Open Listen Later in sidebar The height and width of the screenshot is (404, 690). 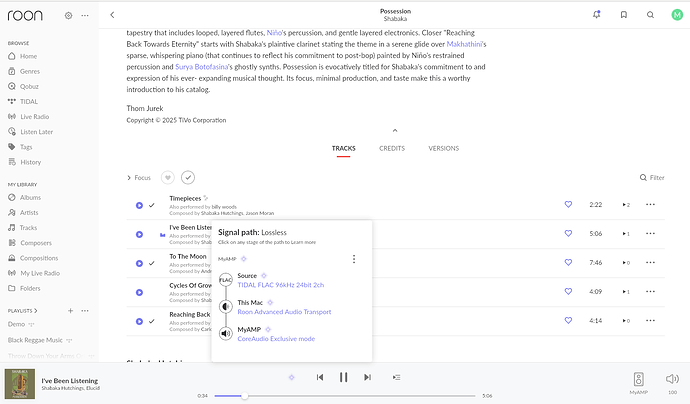[30, 132]
